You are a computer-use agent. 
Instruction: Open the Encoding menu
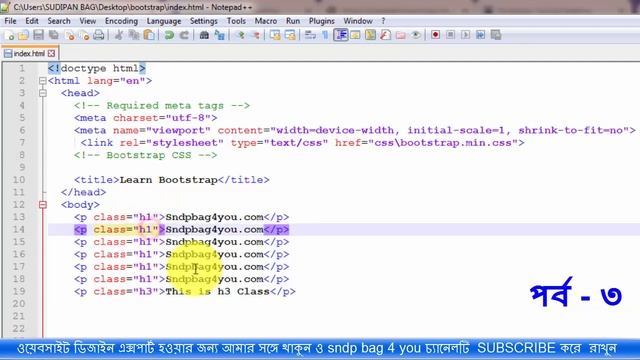point(121,21)
